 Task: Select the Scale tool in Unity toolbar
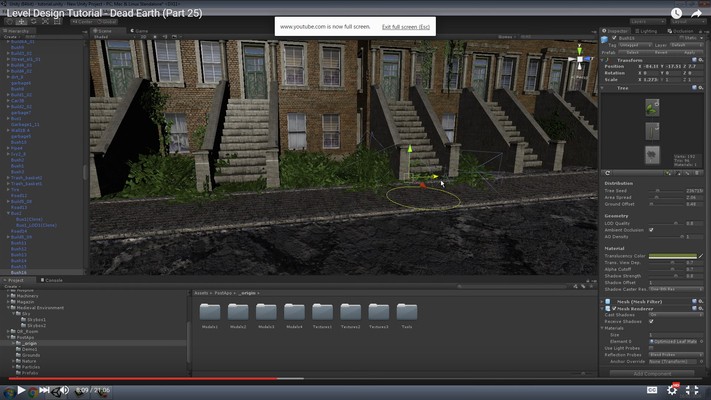[45, 21]
